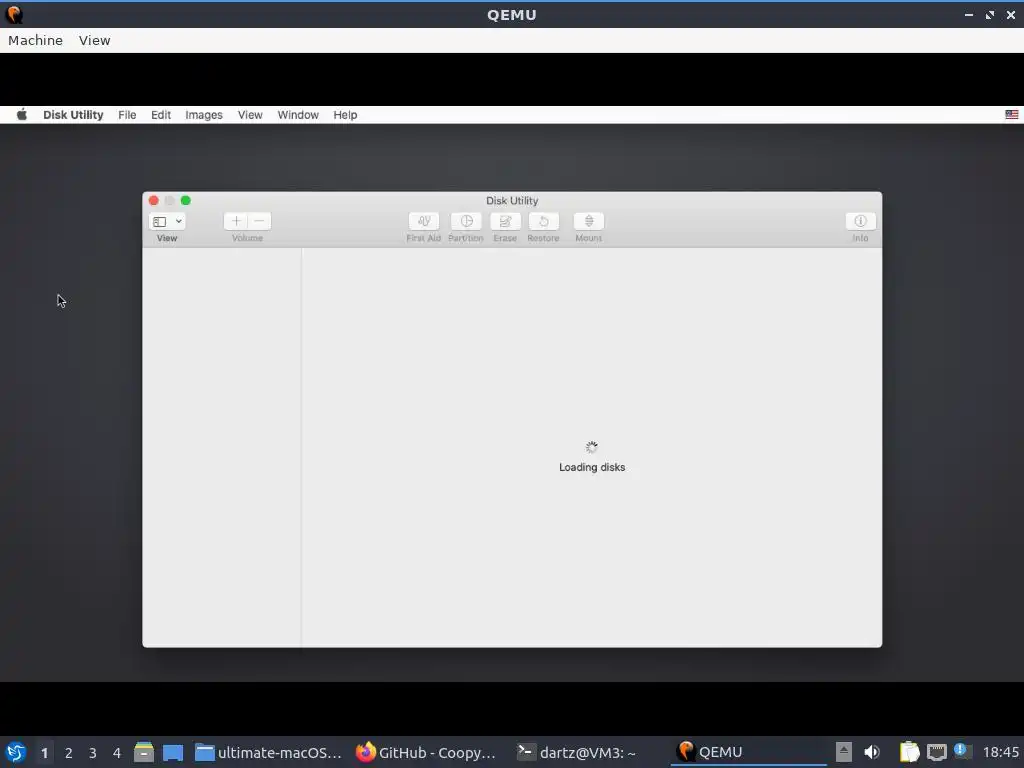Screen dimensions: 1024x768
Task: Click the QEMU title bar icon
Action: (x=14, y=14)
